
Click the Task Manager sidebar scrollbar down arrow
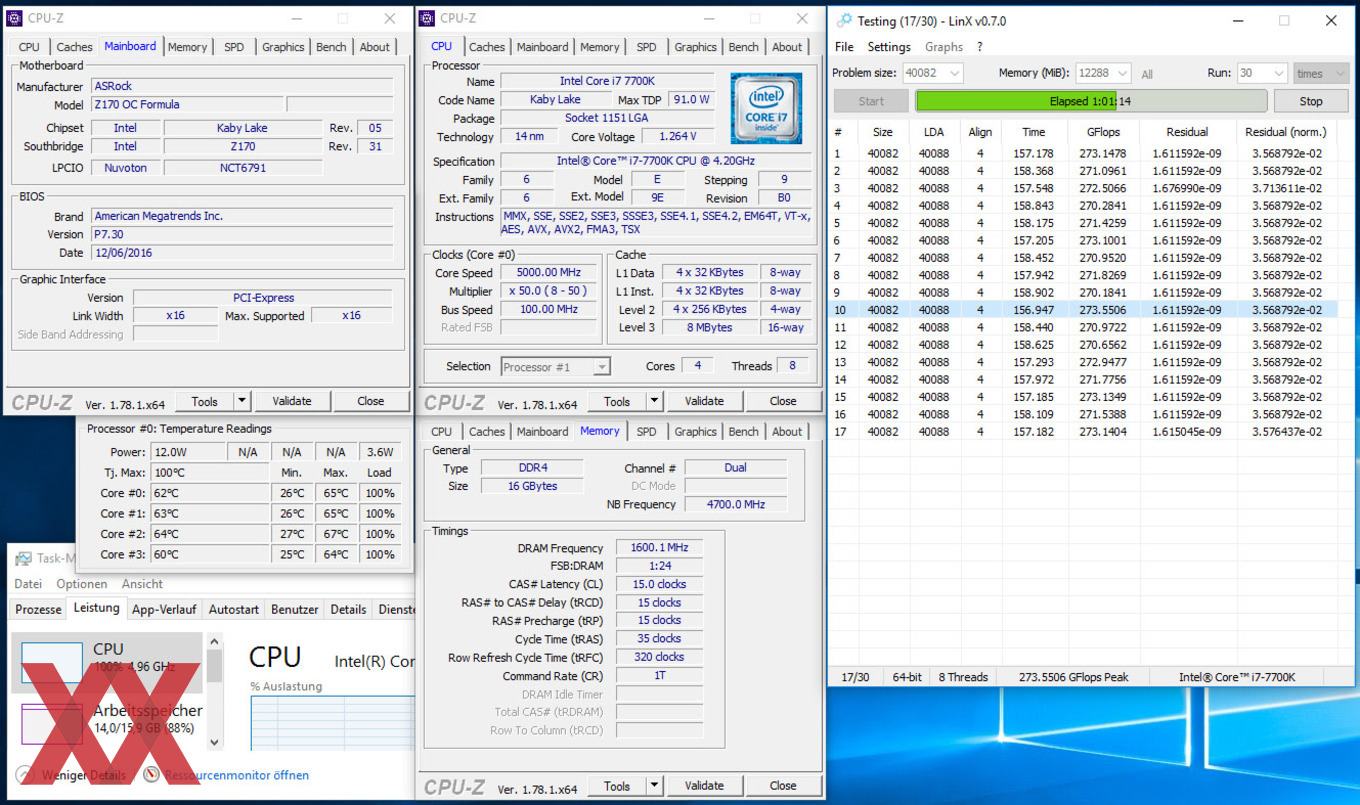(214, 743)
